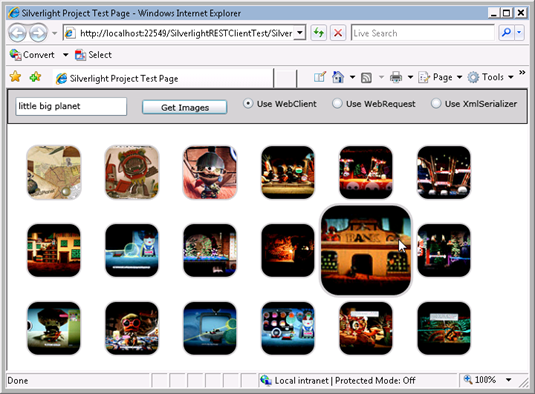Click the Print icon
Viewport: 535px width, 394px height.
396,77
